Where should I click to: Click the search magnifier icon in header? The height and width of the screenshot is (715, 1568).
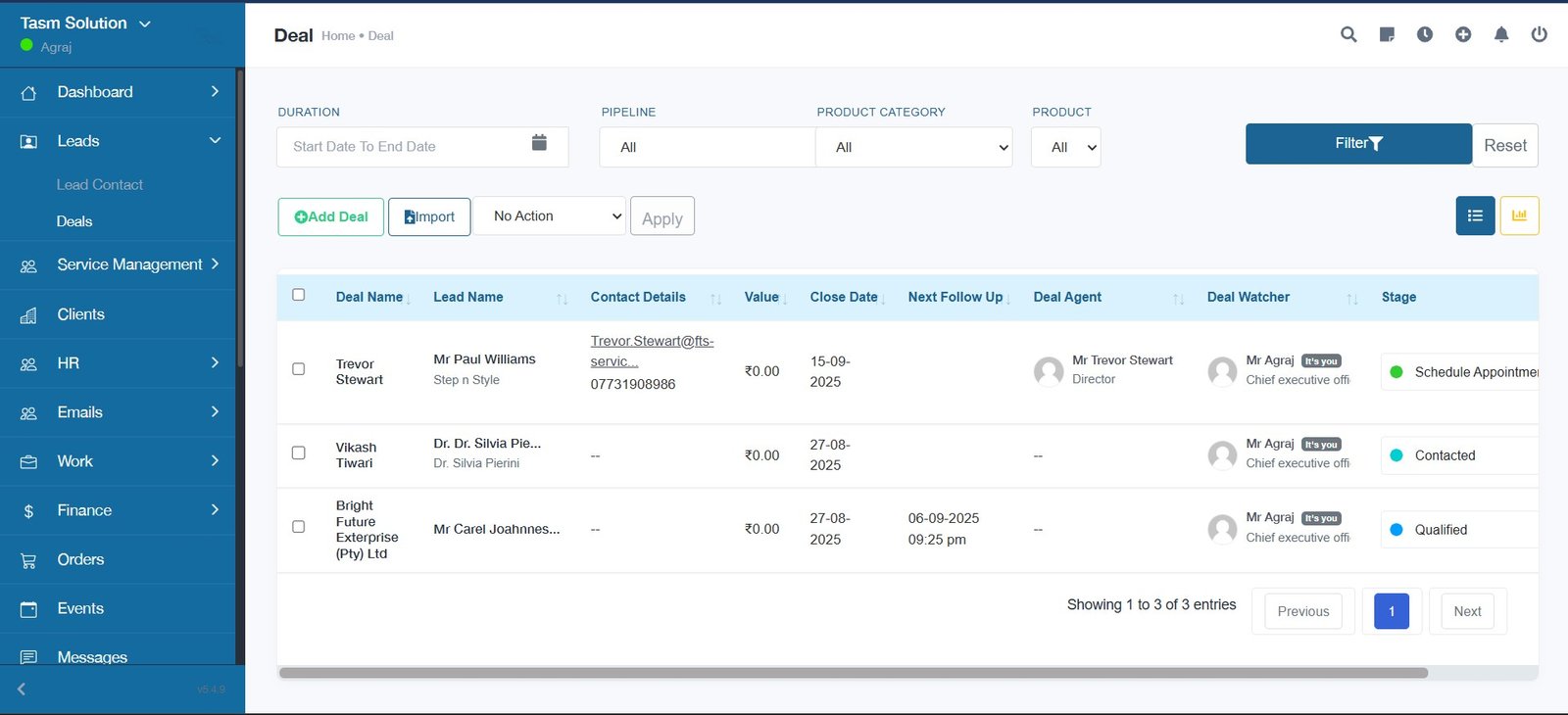(1348, 34)
